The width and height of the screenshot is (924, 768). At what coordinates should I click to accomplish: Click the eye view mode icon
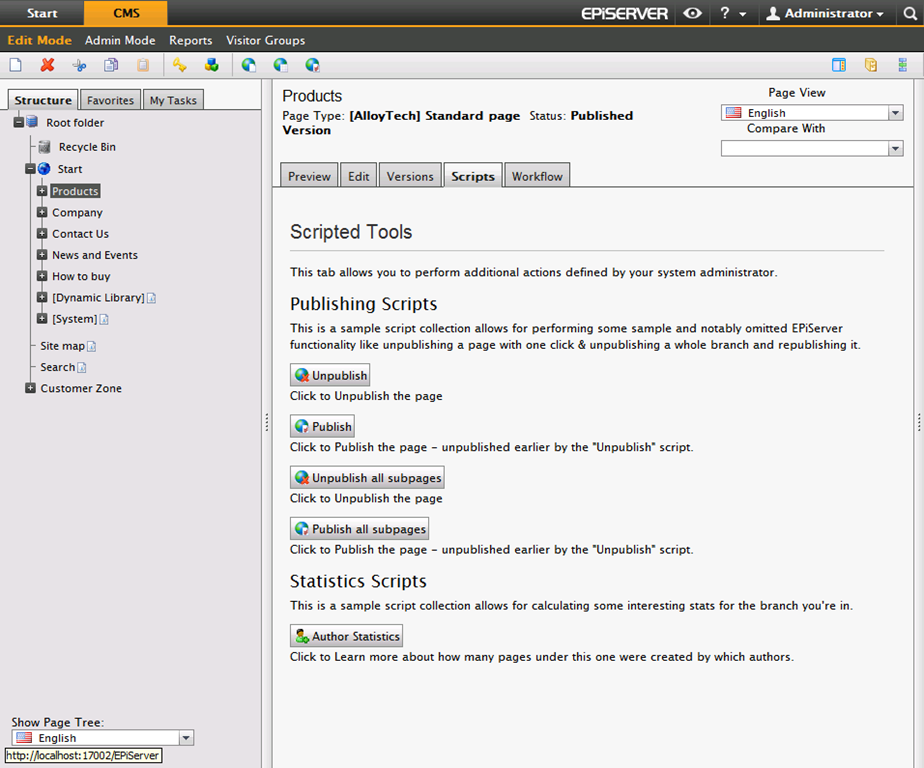(692, 14)
